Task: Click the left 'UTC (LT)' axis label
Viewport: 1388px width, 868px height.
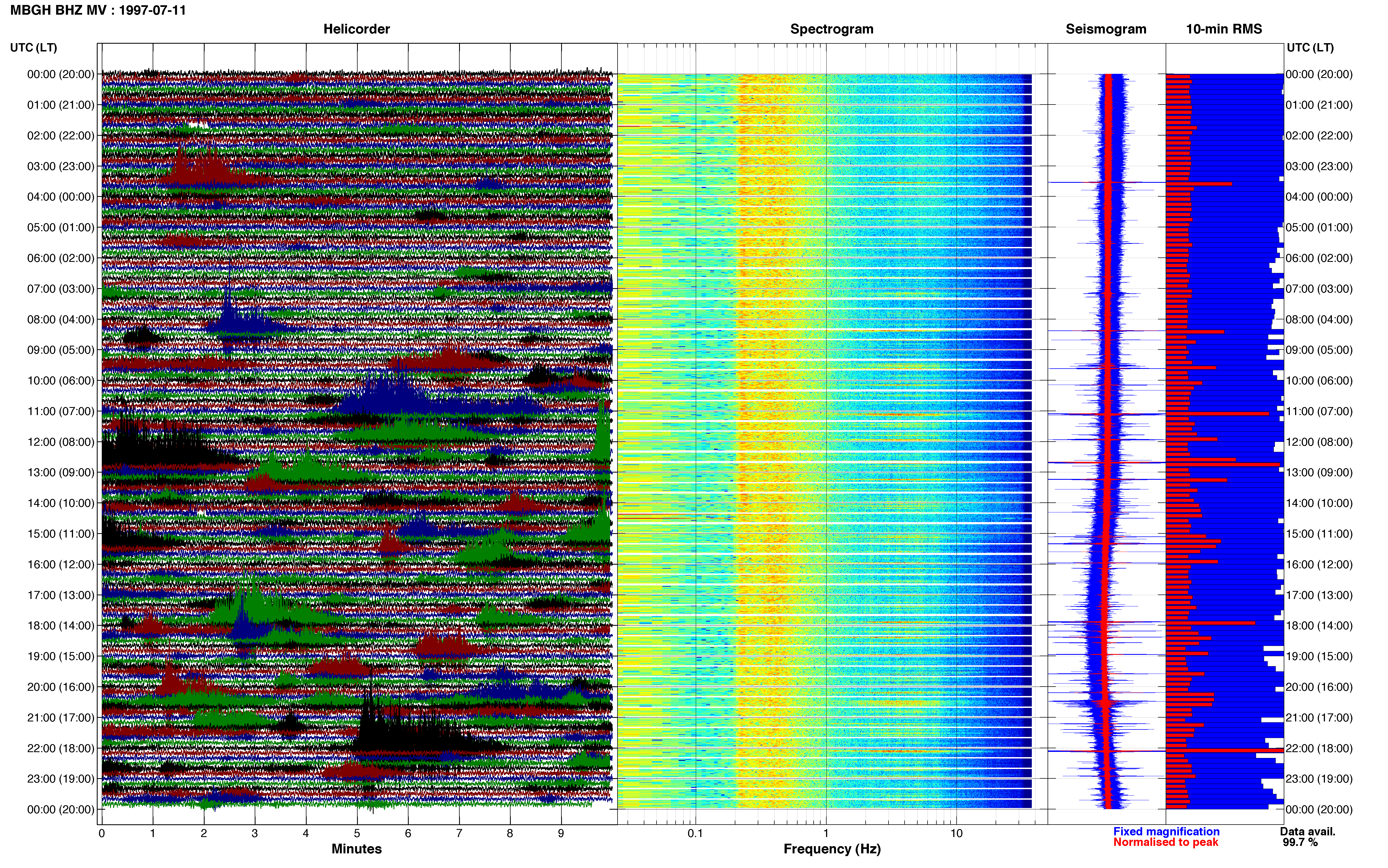Action: pyautogui.click(x=33, y=48)
